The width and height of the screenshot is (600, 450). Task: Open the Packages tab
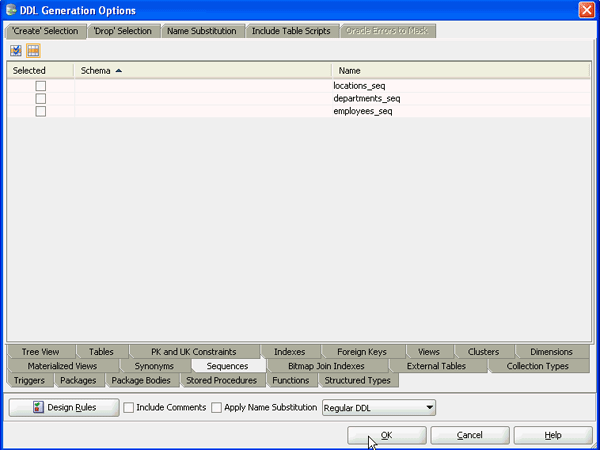[78, 380]
